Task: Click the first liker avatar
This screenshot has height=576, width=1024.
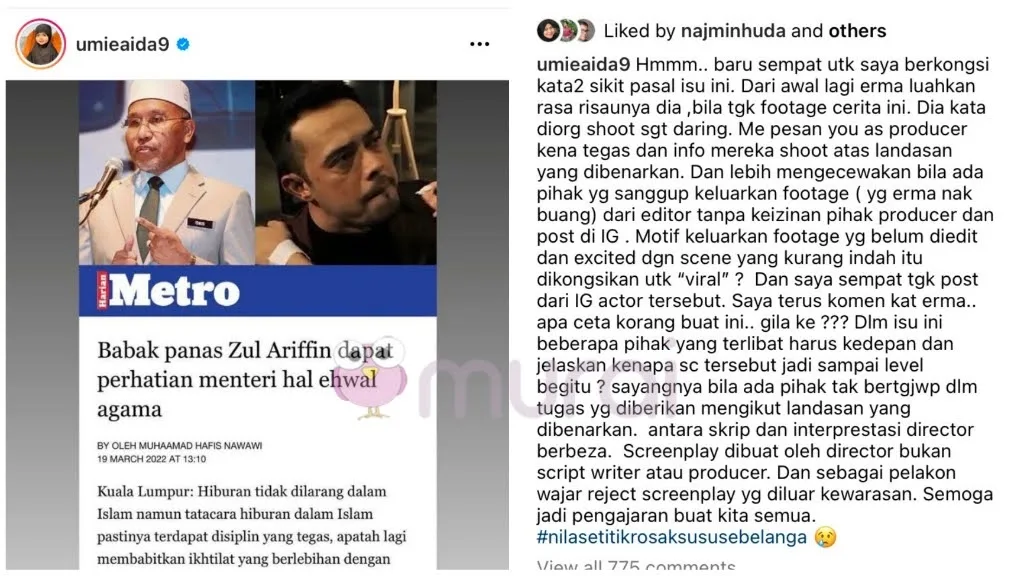Action: (547, 30)
